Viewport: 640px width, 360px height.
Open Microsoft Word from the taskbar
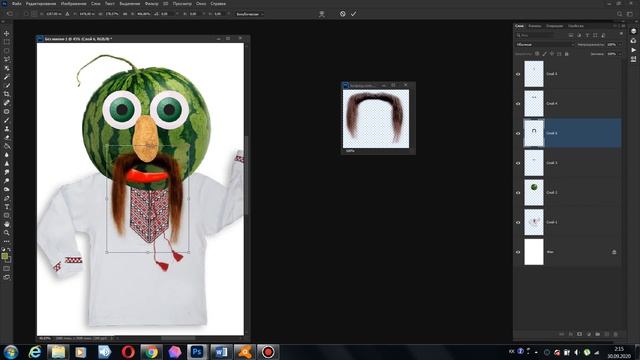coord(221,352)
